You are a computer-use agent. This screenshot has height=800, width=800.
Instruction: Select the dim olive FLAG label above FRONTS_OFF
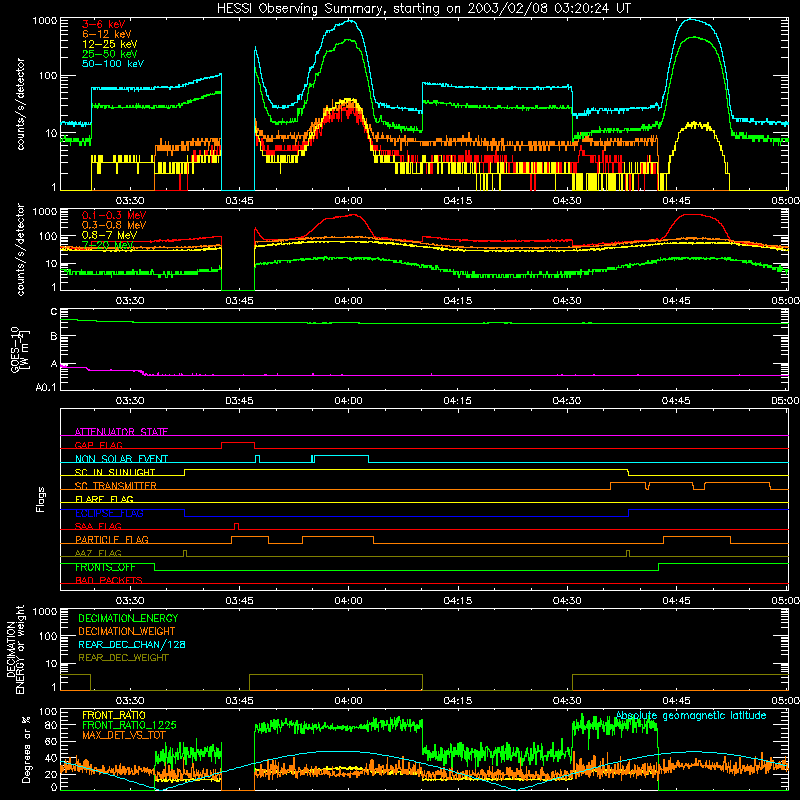click(98, 553)
